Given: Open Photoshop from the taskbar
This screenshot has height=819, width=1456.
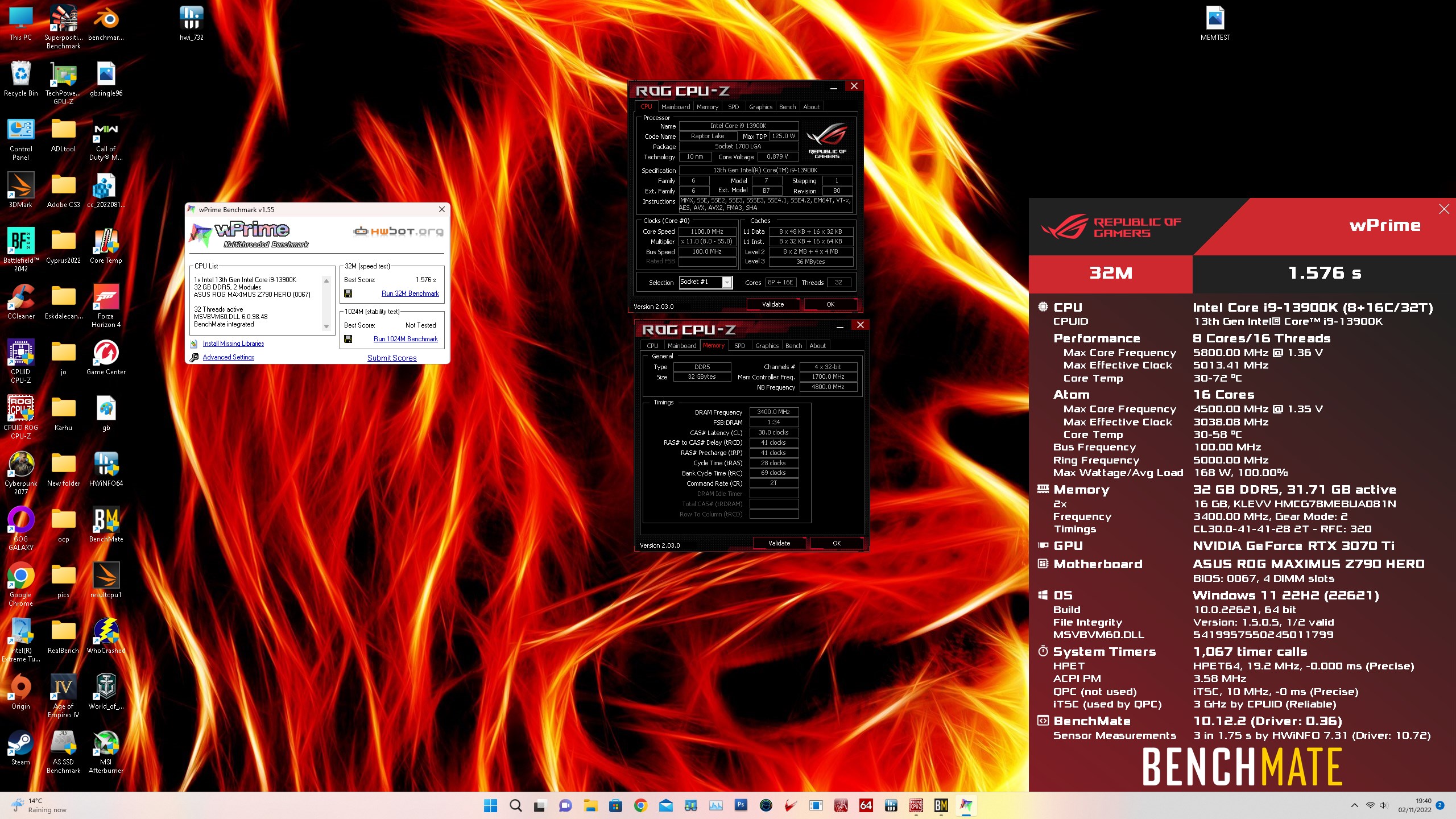Looking at the screenshot, I should point(741,805).
